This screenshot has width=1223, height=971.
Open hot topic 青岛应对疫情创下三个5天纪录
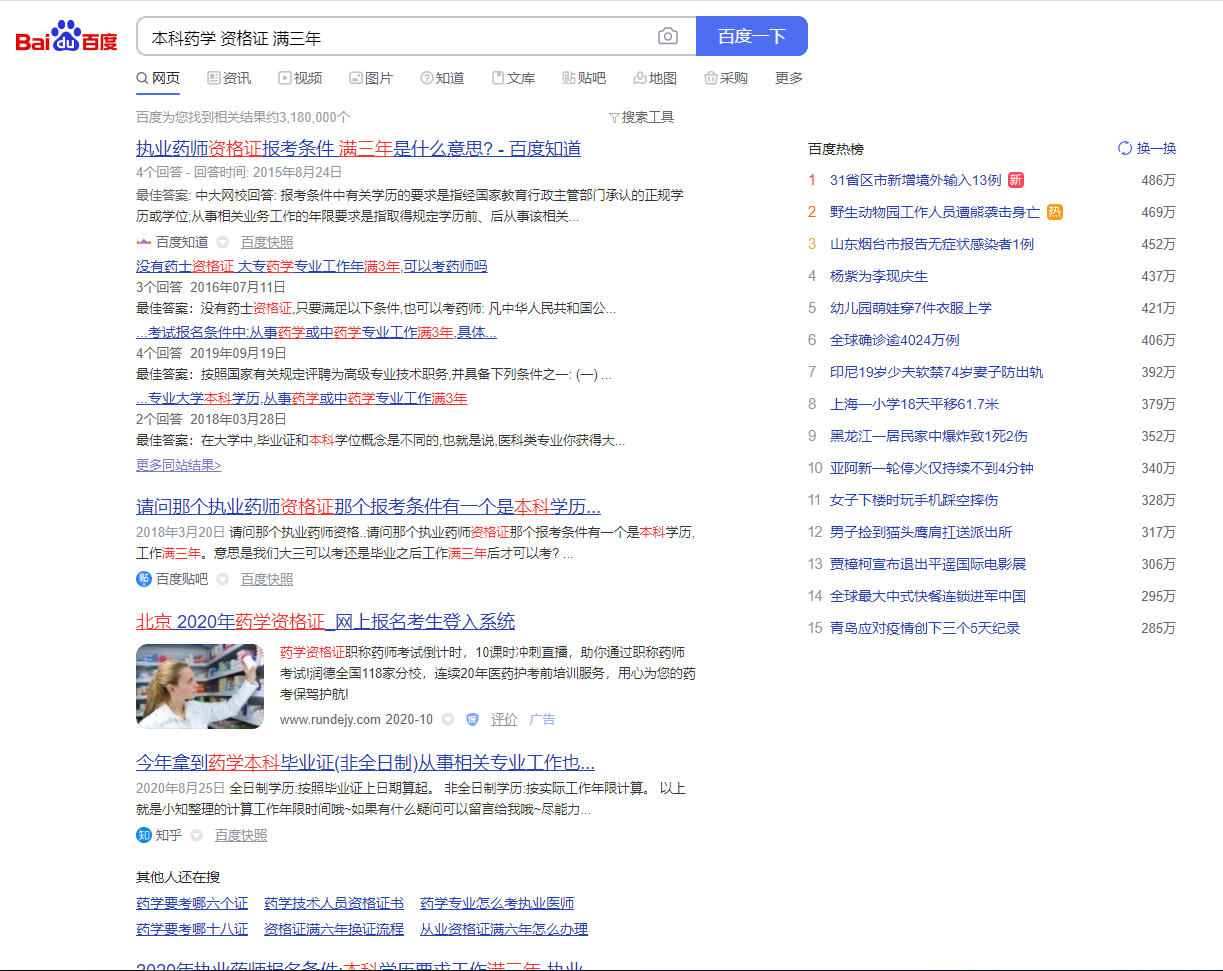pos(925,628)
